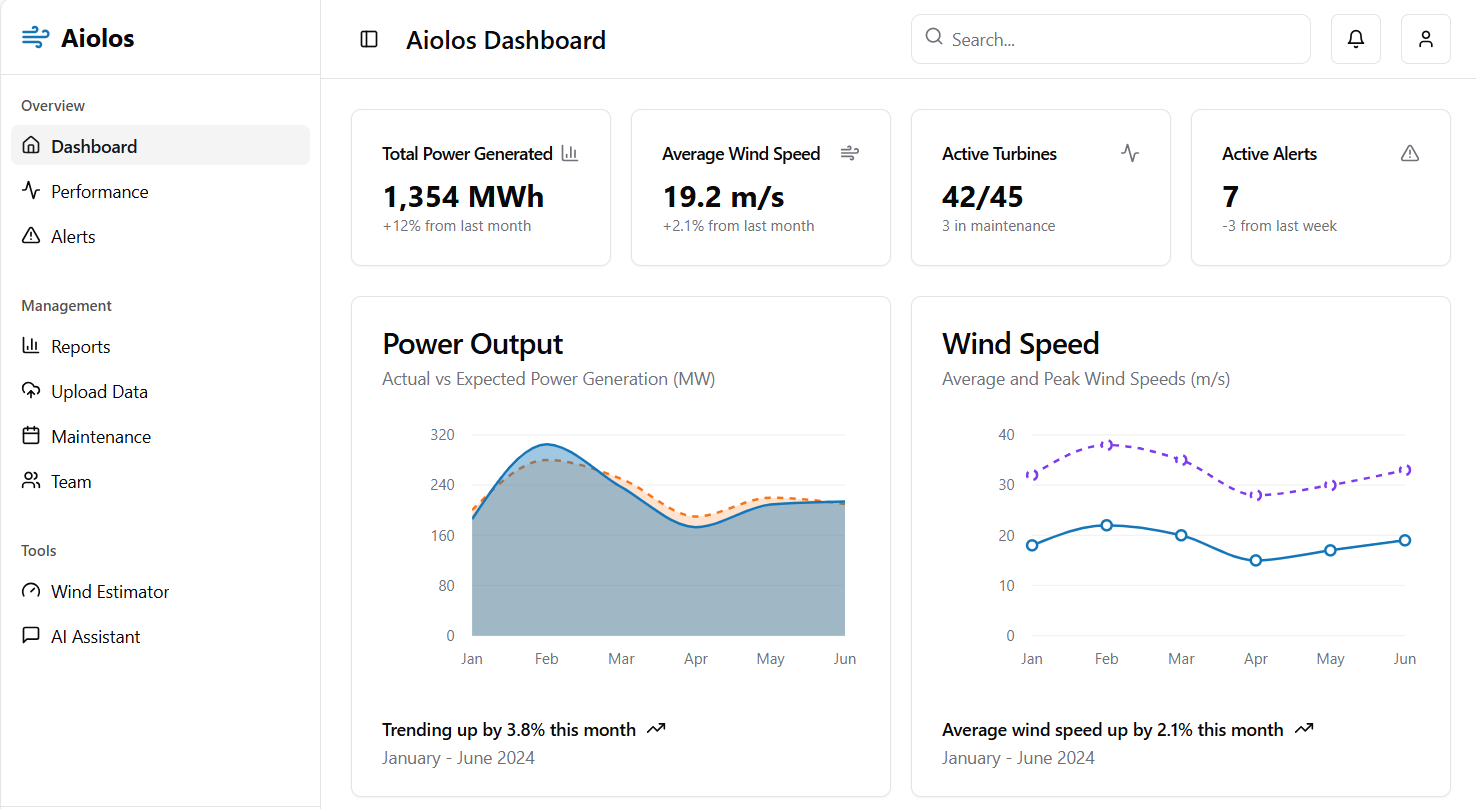Go to the Reports section
Image resolution: width=1476 pixels, height=809 pixels.
[x=80, y=346]
